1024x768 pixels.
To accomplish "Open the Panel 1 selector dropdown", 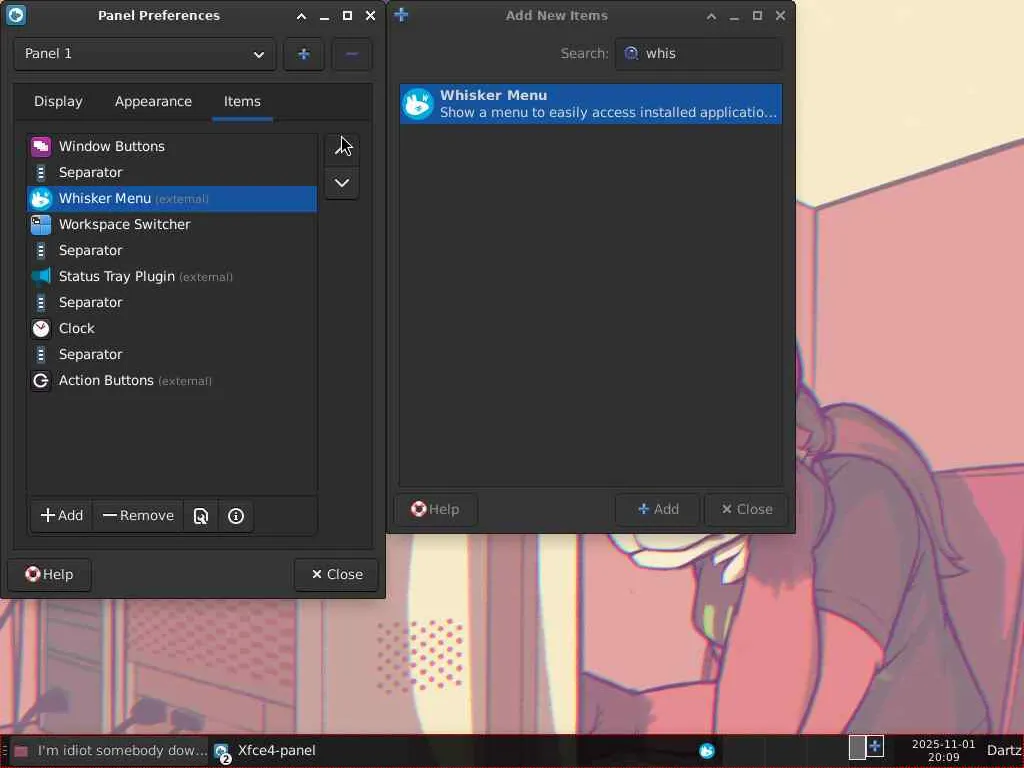I will pyautogui.click(x=144, y=54).
